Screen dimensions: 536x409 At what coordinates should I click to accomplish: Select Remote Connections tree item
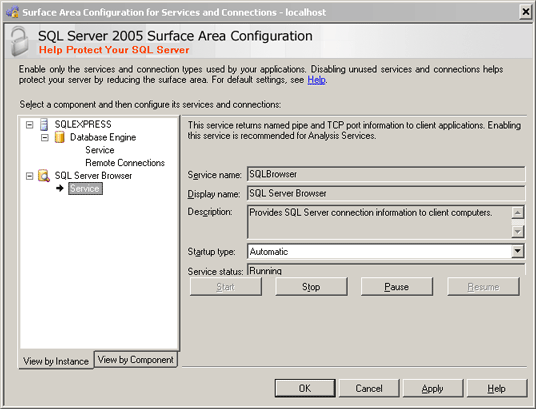pos(125,163)
